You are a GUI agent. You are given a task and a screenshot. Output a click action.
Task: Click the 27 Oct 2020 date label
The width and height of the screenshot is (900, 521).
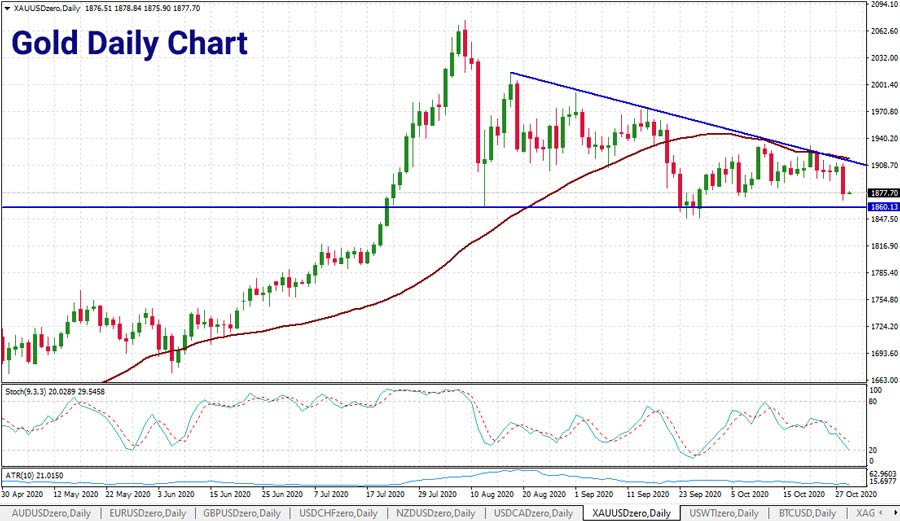[856, 494]
